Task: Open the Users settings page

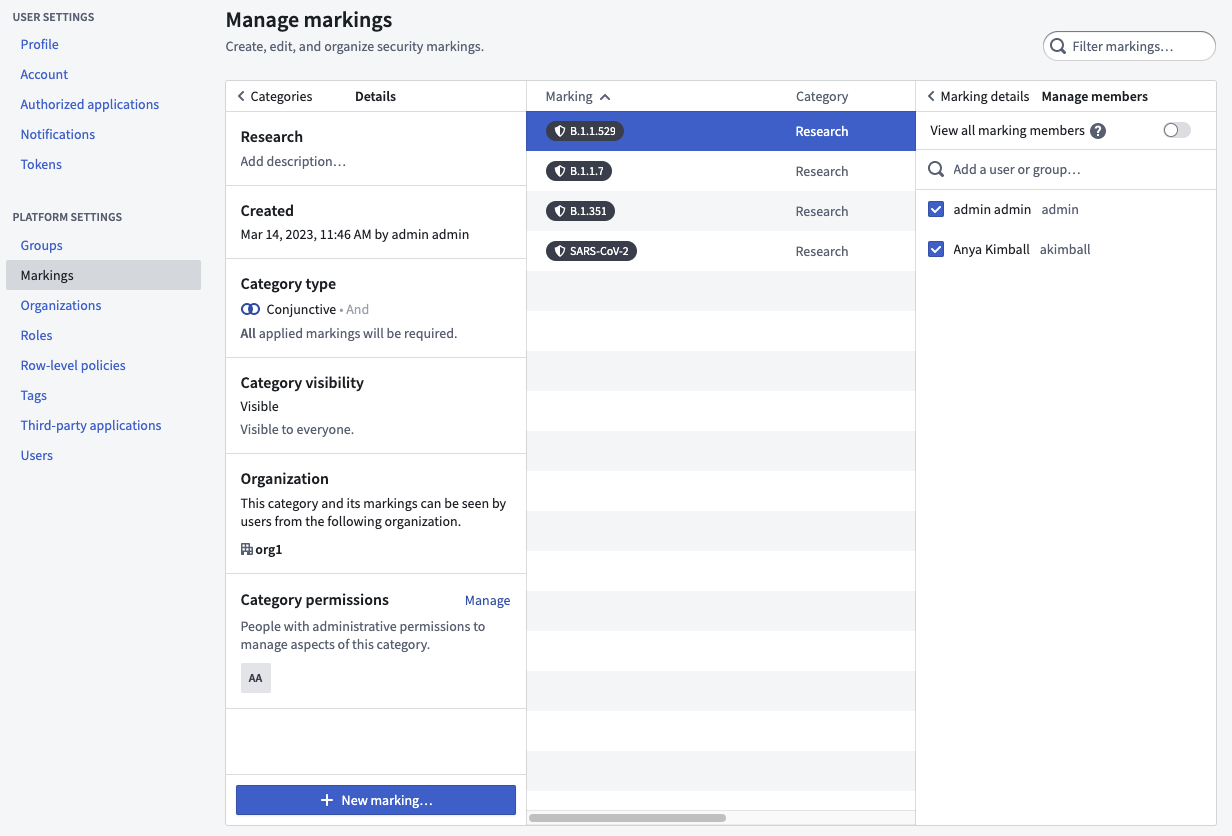Action: [37, 455]
